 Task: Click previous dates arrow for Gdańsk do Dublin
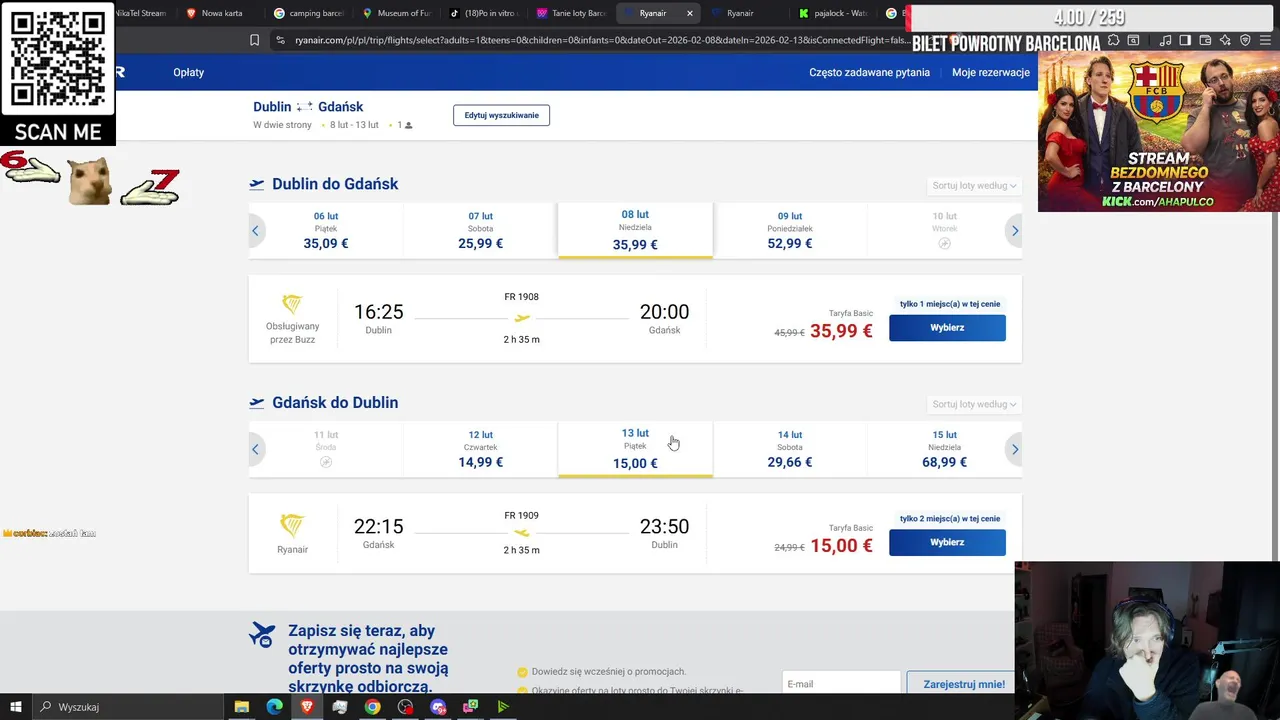pyautogui.click(x=255, y=449)
